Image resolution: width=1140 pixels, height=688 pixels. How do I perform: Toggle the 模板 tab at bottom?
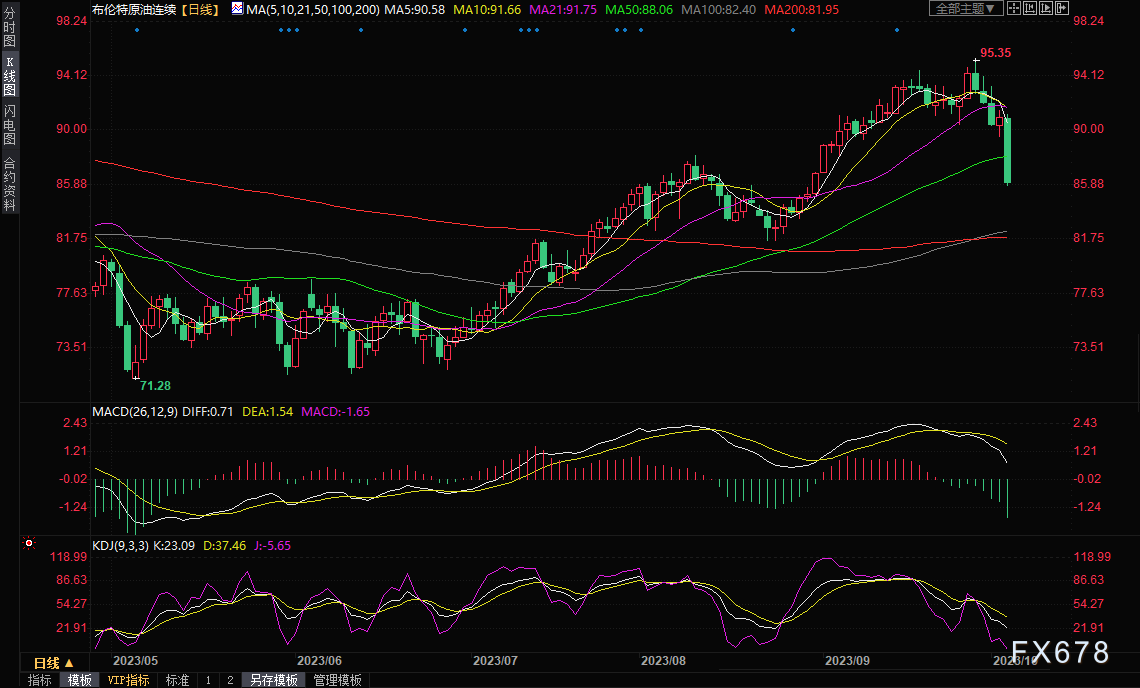click(79, 680)
